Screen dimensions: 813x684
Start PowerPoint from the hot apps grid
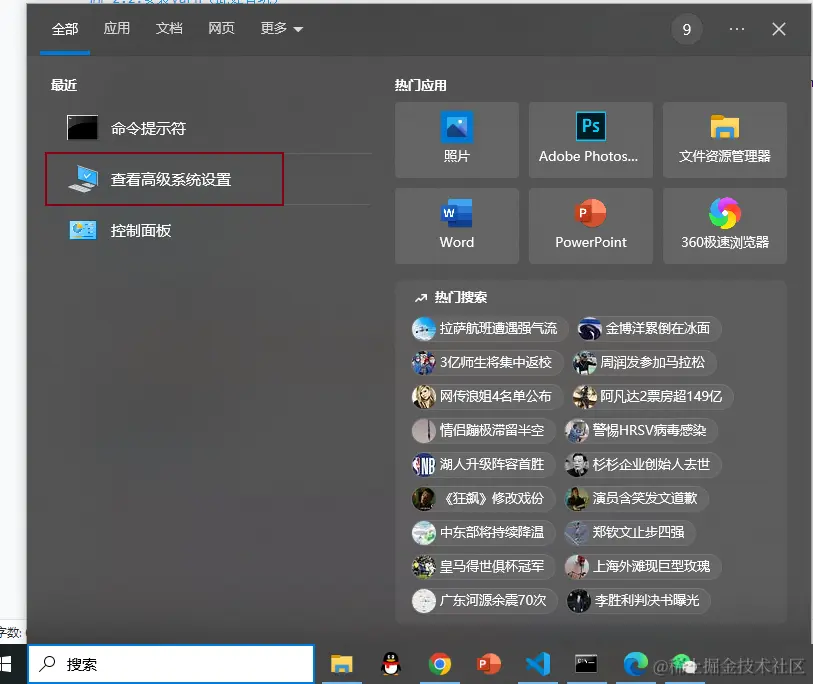pos(590,225)
